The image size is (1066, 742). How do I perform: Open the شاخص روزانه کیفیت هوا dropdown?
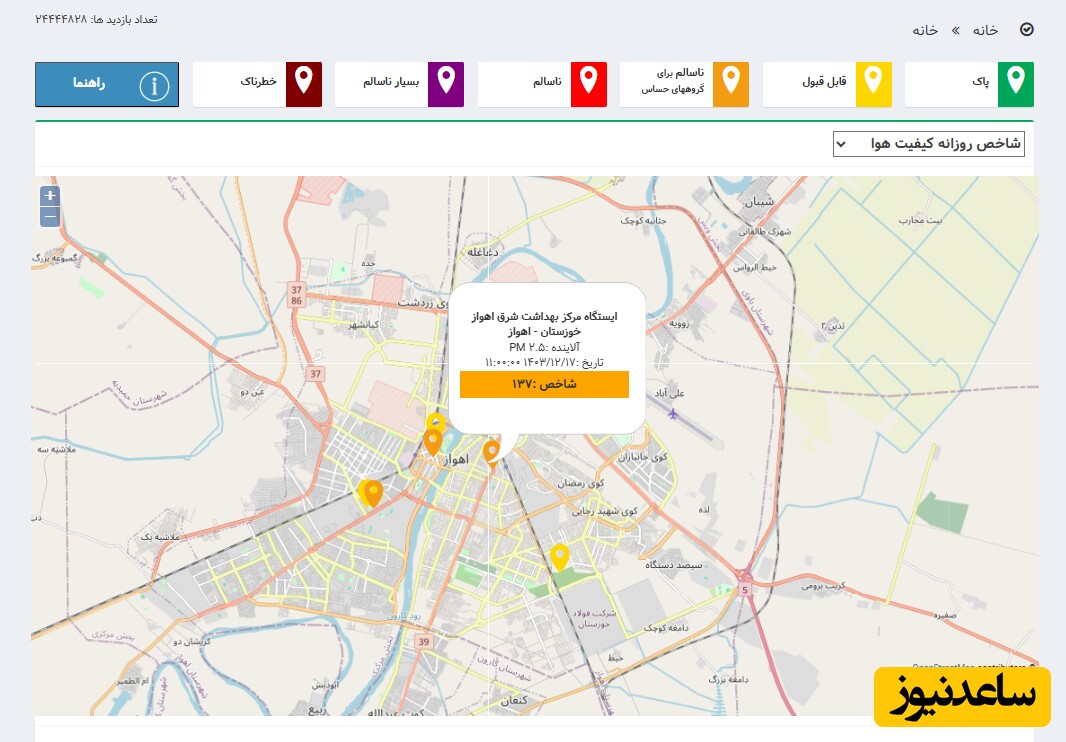pos(929,144)
